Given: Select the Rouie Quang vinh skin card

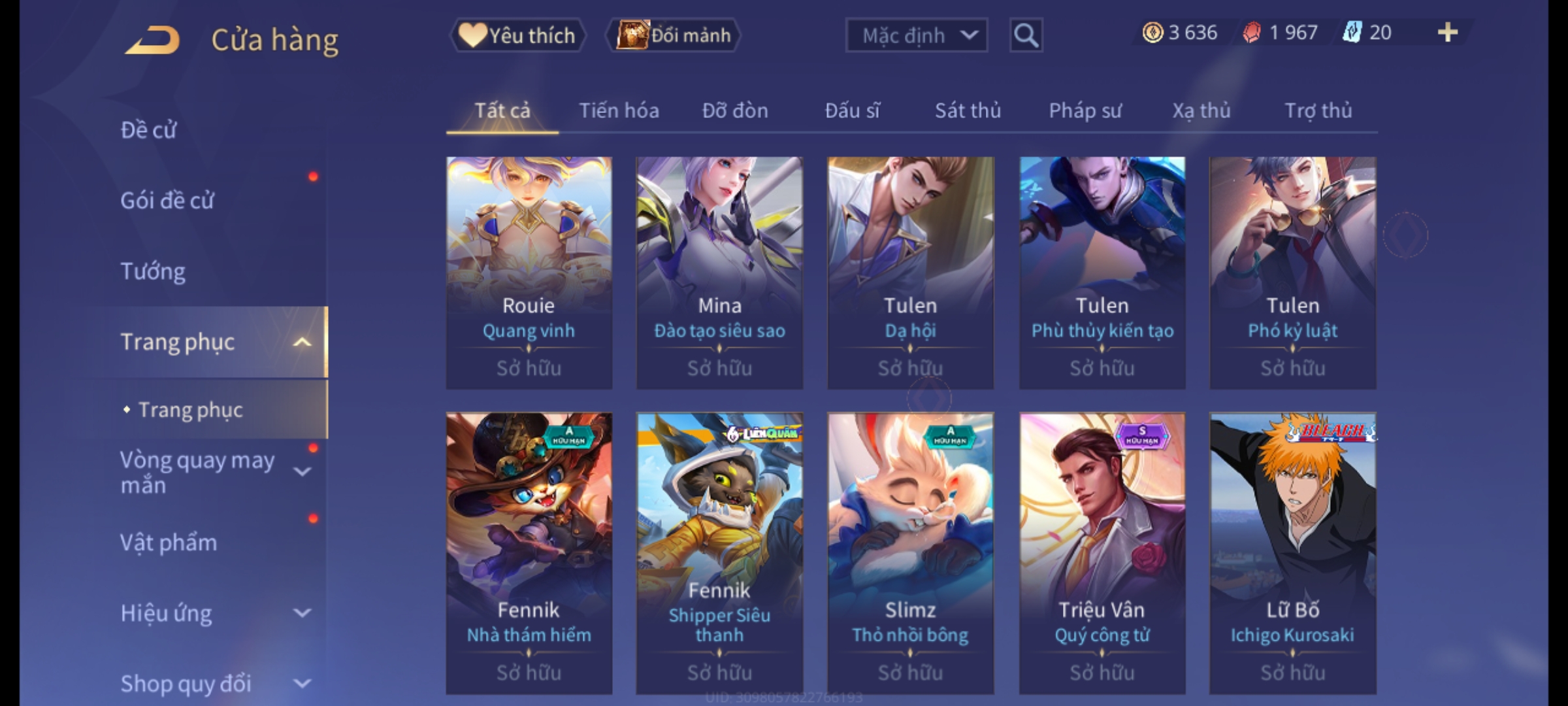Looking at the screenshot, I should pos(529,273).
